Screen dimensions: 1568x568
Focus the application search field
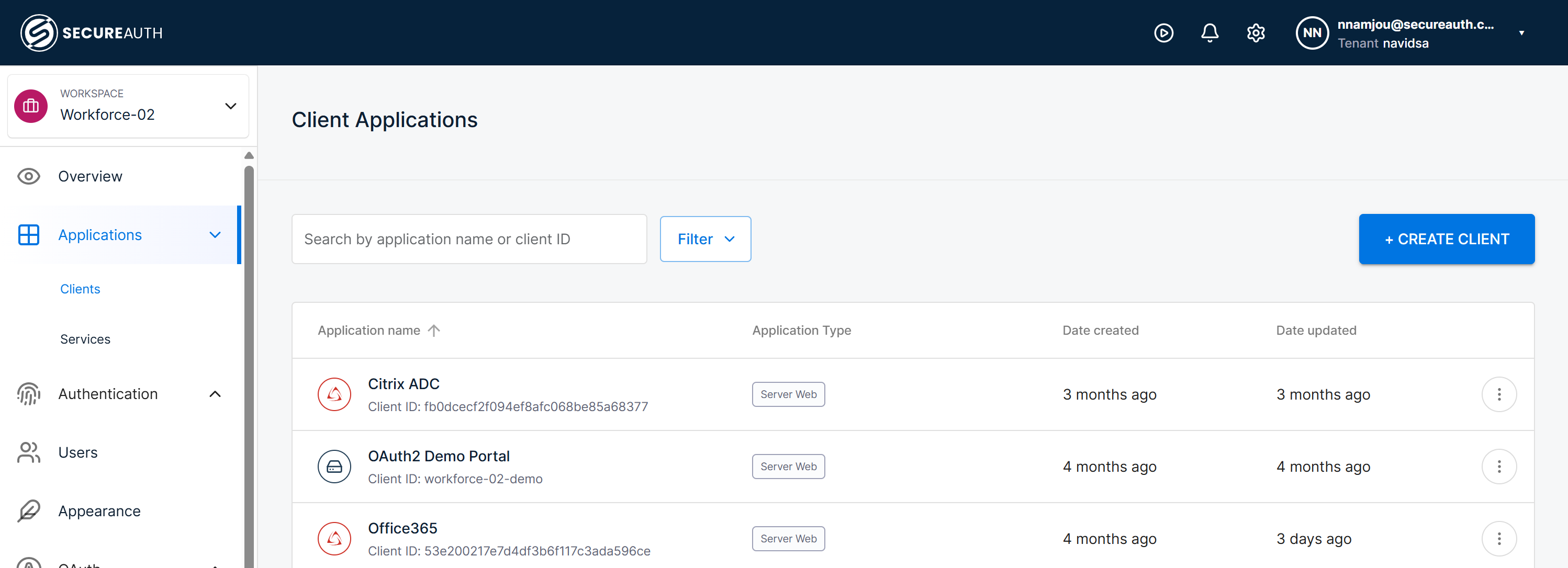click(469, 239)
